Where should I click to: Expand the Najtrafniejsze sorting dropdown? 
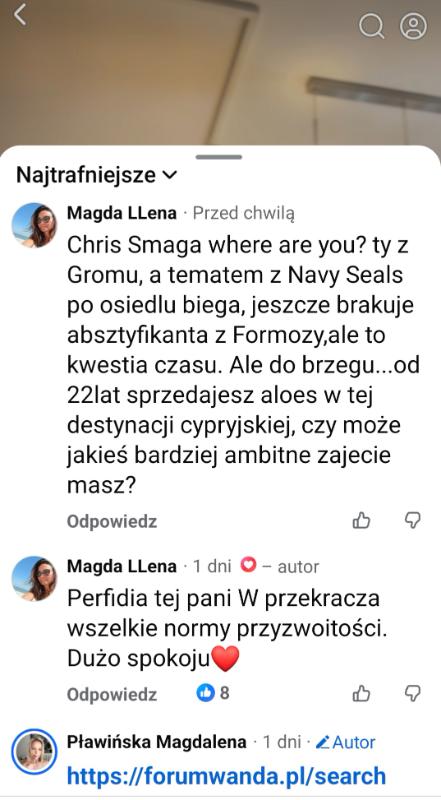pos(96,176)
